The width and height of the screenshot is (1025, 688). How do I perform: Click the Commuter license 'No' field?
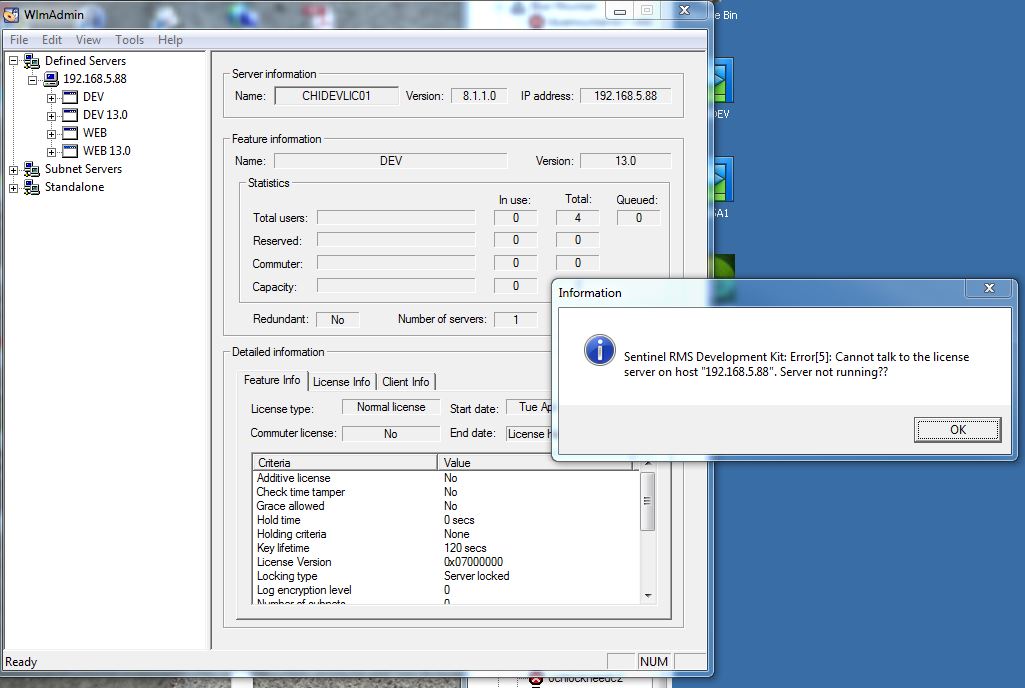click(x=391, y=434)
